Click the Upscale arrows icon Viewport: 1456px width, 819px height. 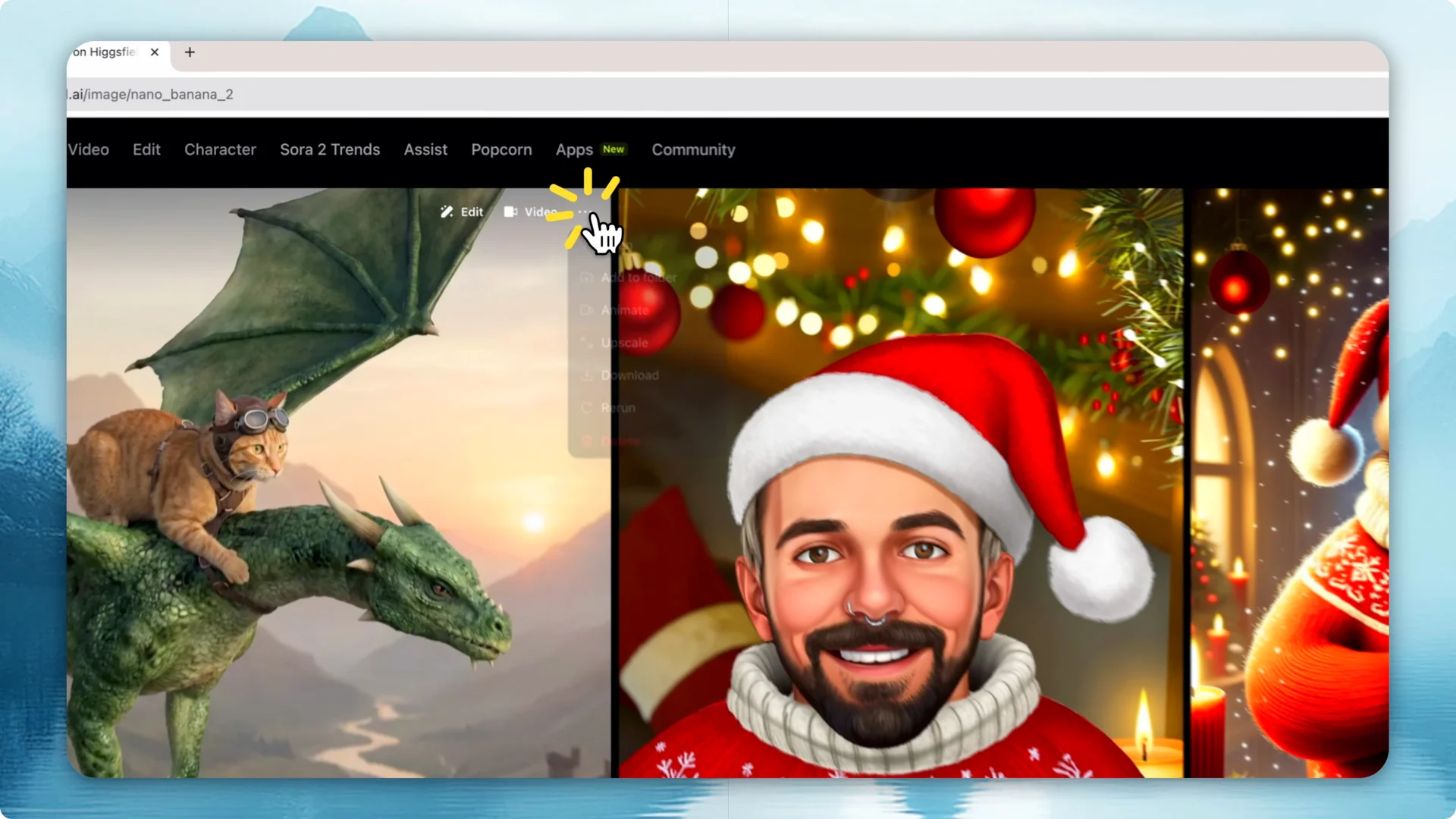586,343
